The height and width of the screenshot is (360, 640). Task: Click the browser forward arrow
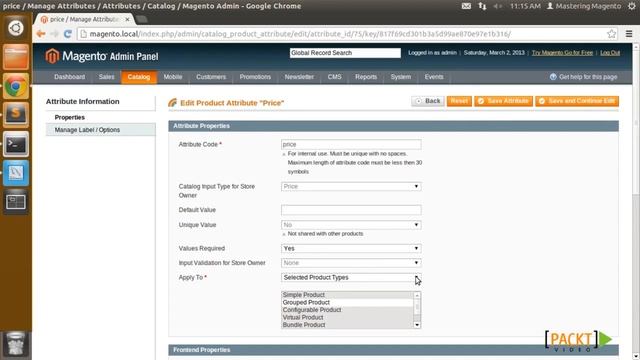[55, 34]
